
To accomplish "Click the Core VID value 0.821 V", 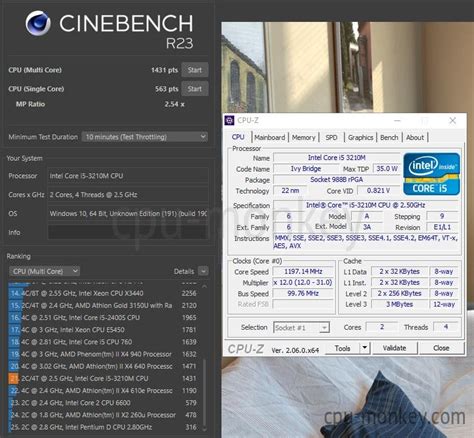I will (378, 191).
